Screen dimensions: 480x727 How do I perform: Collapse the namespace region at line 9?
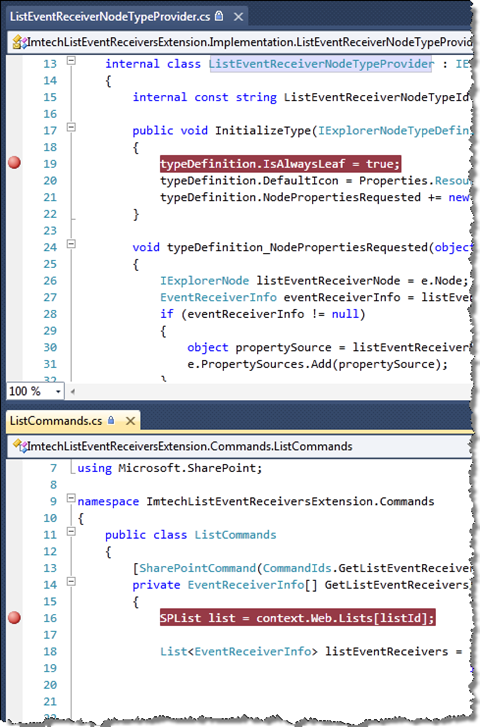coord(71,498)
